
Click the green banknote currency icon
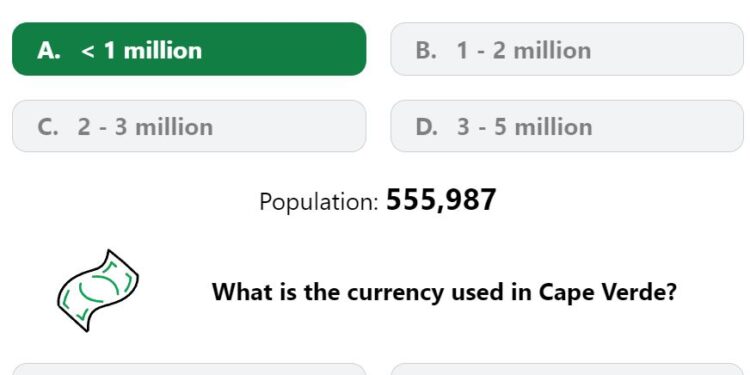coord(98,290)
